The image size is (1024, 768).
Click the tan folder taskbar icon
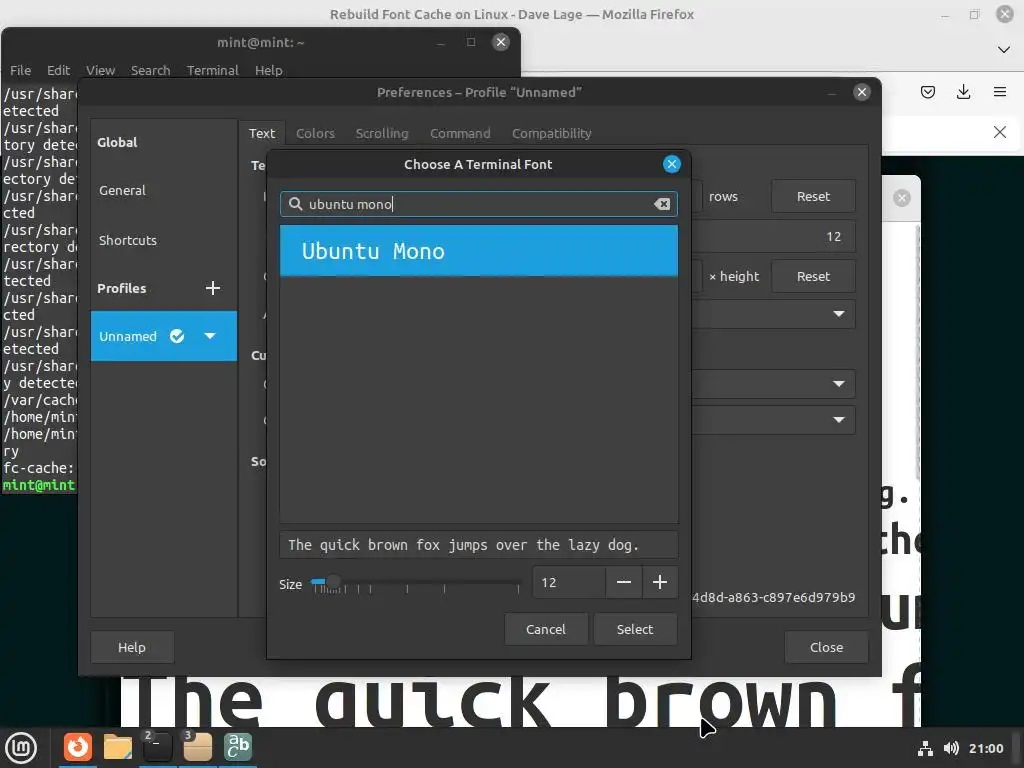point(198,747)
